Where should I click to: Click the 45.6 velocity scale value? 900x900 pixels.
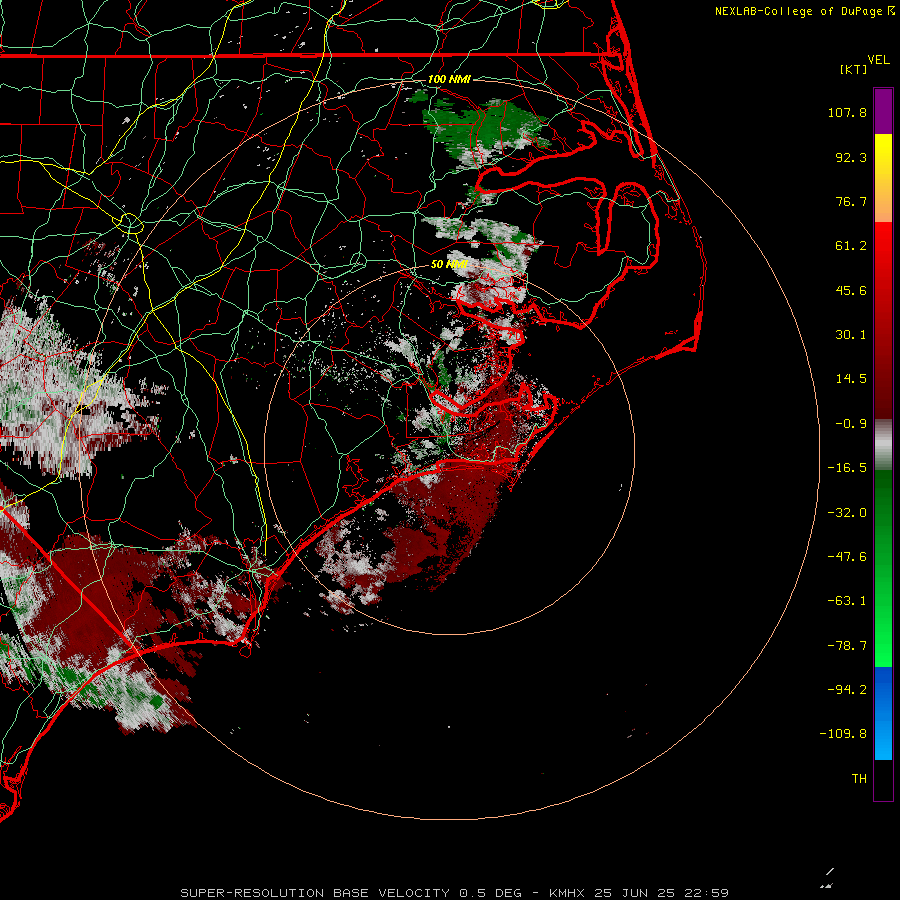(x=851, y=290)
